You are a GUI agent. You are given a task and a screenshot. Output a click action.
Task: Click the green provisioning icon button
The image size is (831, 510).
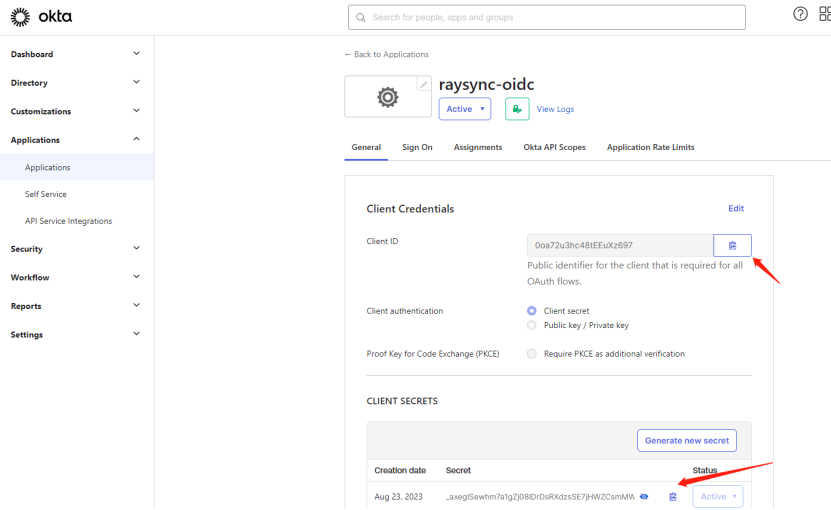[x=517, y=109]
